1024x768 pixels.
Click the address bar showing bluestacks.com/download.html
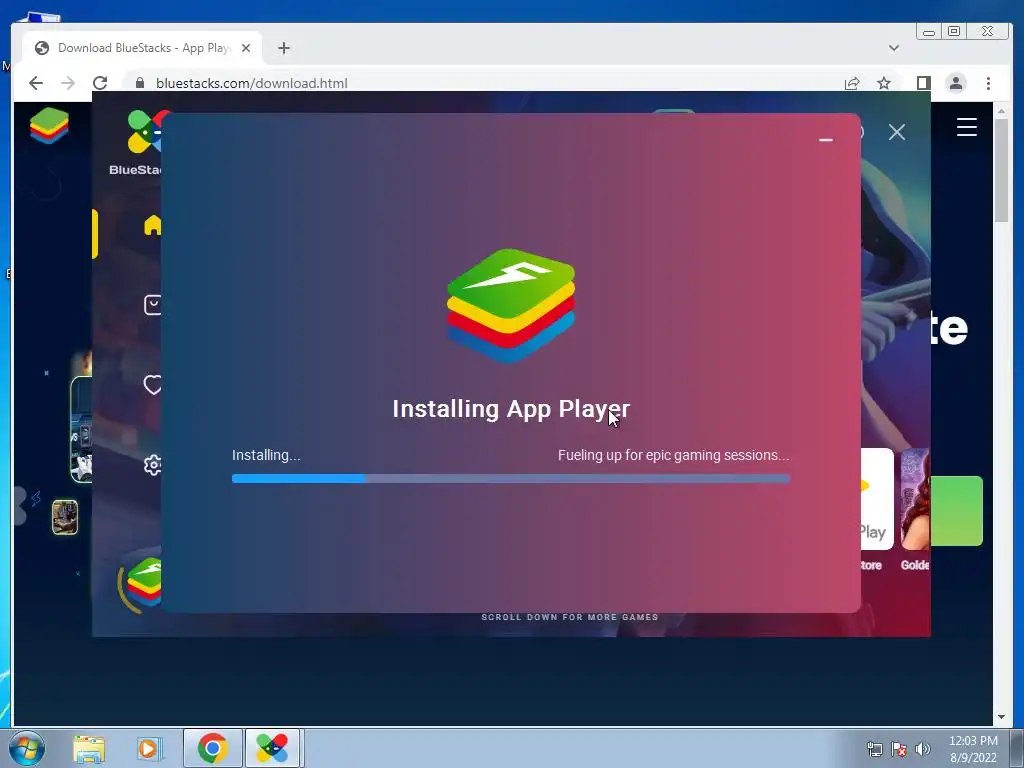point(483,83)
